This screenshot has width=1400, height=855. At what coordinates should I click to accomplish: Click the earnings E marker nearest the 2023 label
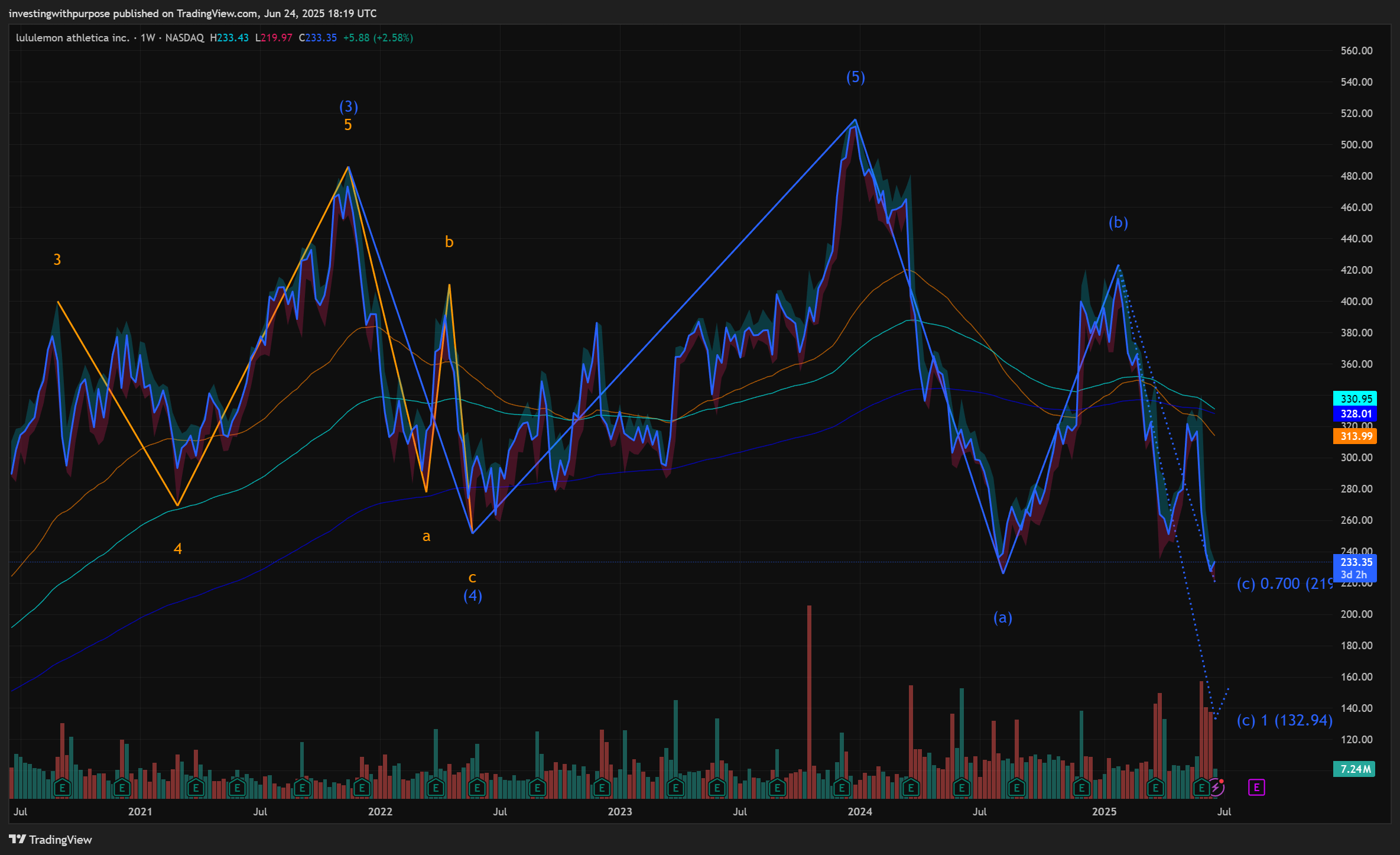click(602, 788)
